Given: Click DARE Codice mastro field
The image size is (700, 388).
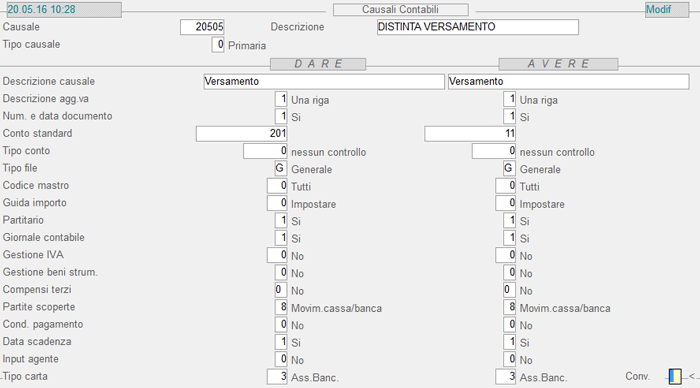Looking at the screenshot, I should pos(277,186).
